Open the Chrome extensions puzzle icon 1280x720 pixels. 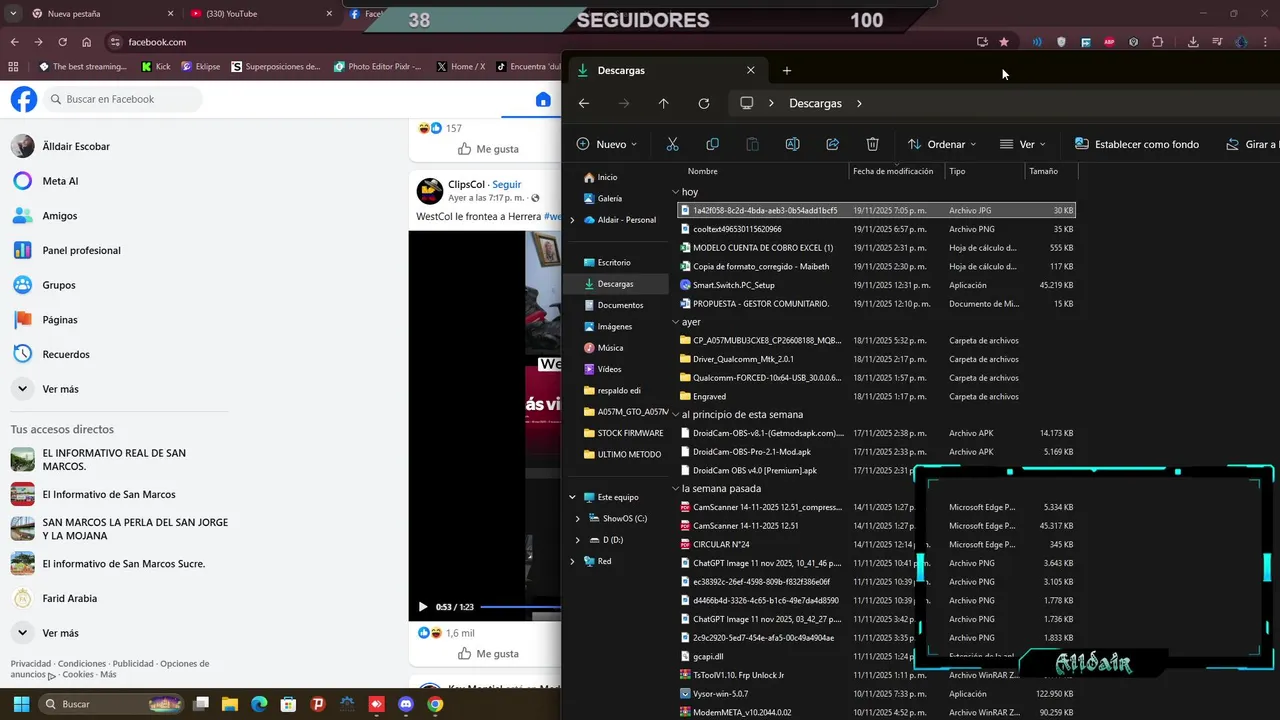coord(1158,42)
